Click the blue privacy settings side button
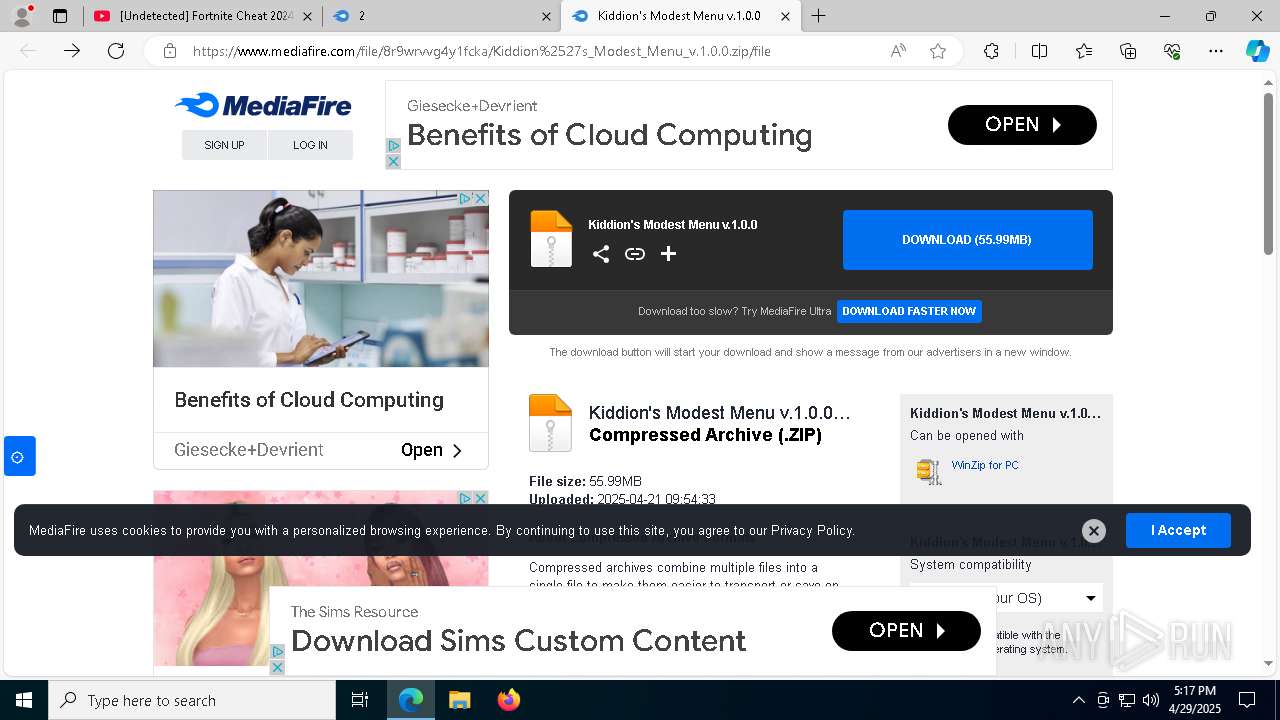 pyautogui.click(x=19, y=456)
